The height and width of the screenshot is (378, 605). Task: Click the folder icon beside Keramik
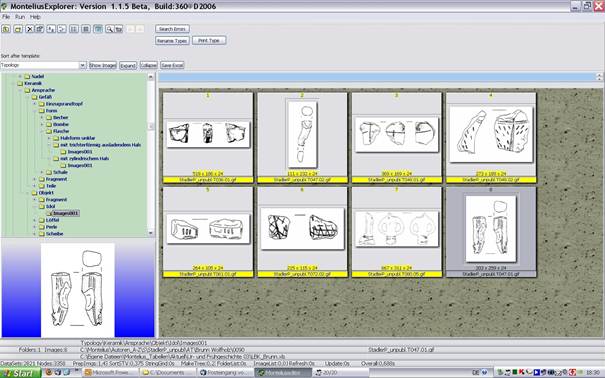[20, 83]
